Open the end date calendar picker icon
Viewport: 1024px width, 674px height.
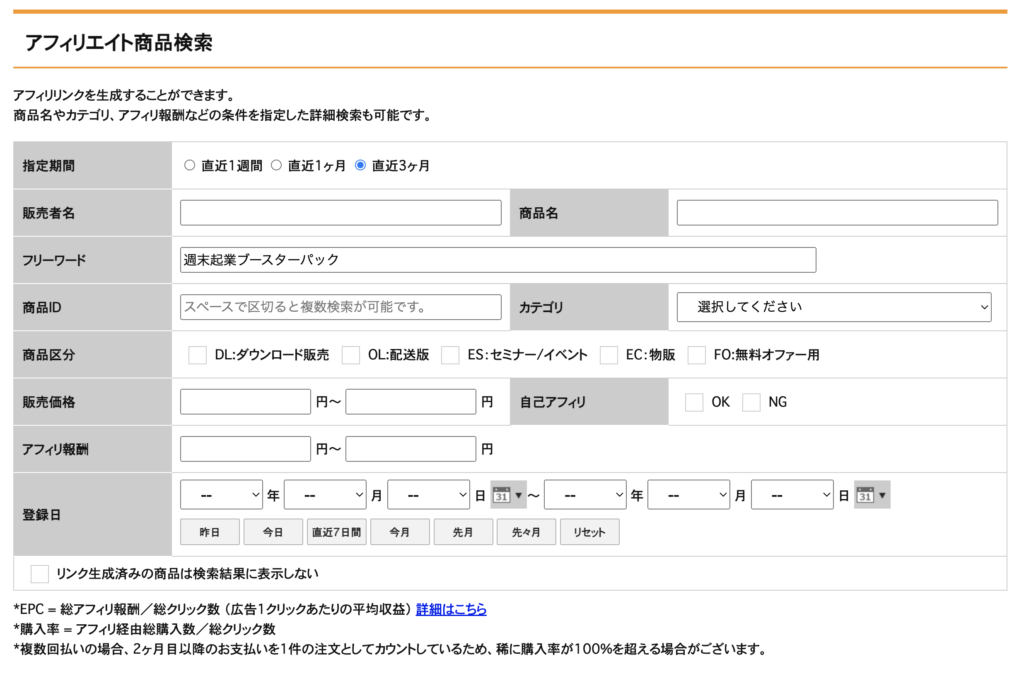[872, 495]
